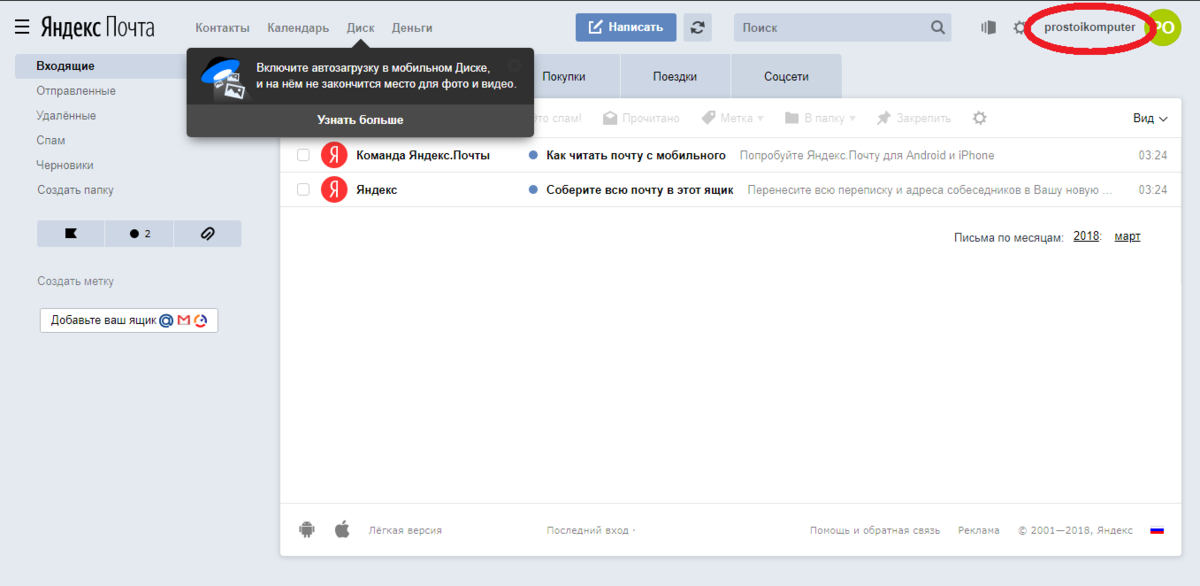Open the themes icon beside the gear
This screenshot has width=1200, height=586.
tap(989, 27)
